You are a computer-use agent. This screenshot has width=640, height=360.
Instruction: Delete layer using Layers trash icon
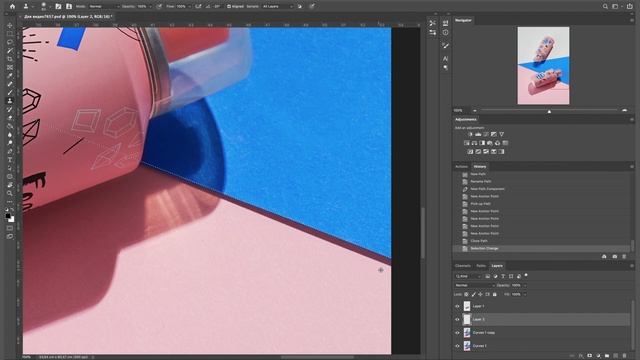624,356
